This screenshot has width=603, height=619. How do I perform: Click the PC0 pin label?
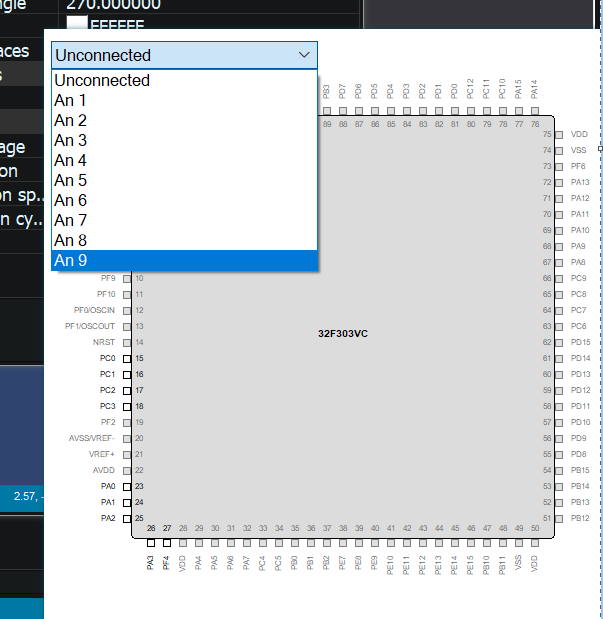[107, 358]
